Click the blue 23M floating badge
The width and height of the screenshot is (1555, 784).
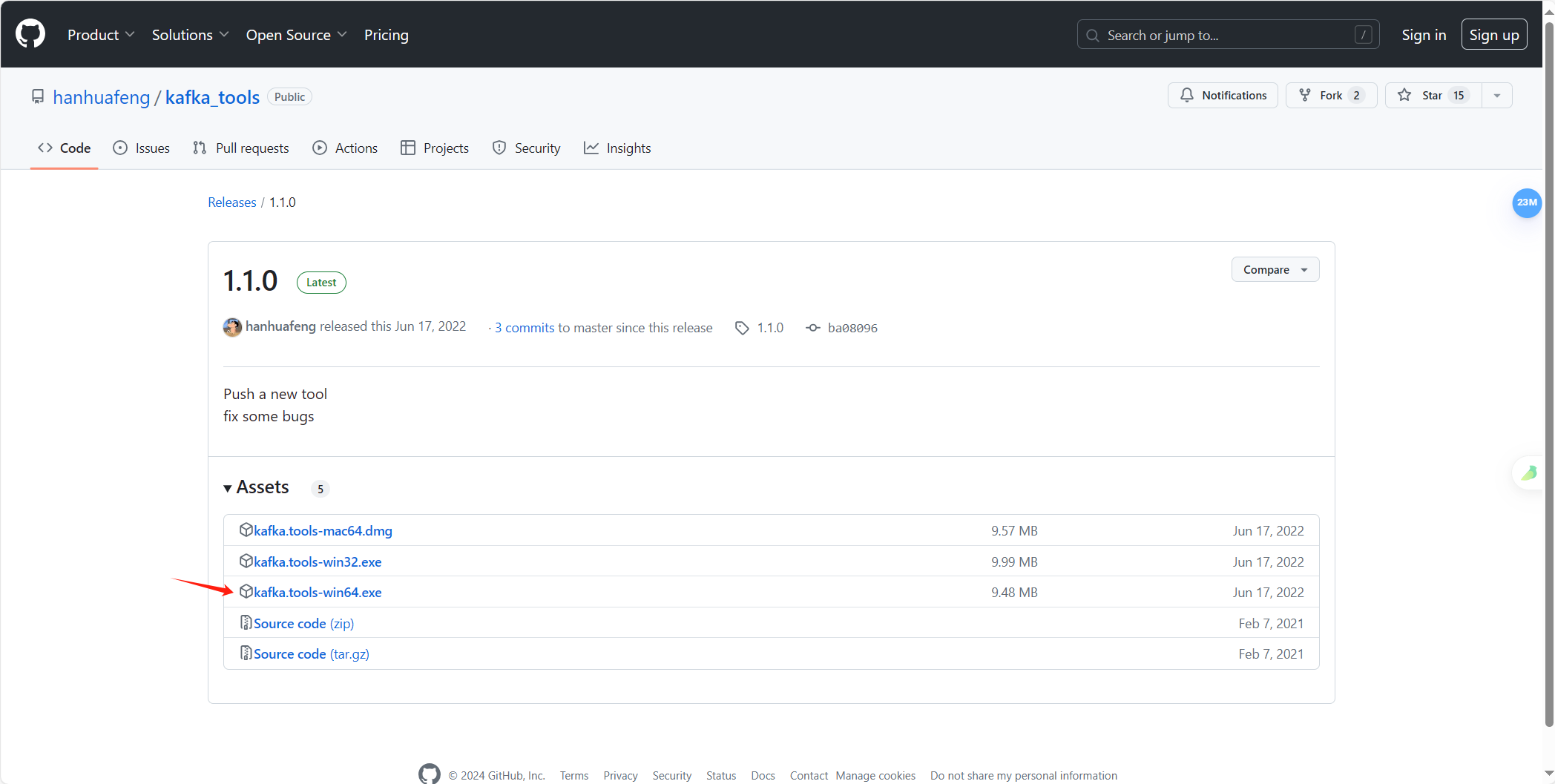pyautogui.click(x=1527, y=202)
